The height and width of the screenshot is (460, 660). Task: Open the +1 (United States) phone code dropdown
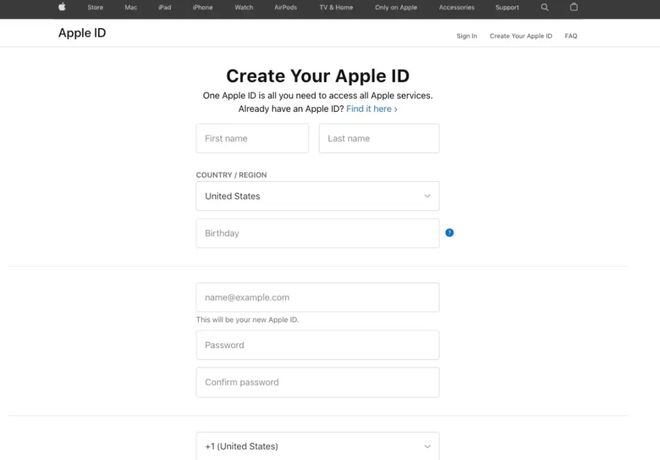(317, 446)
